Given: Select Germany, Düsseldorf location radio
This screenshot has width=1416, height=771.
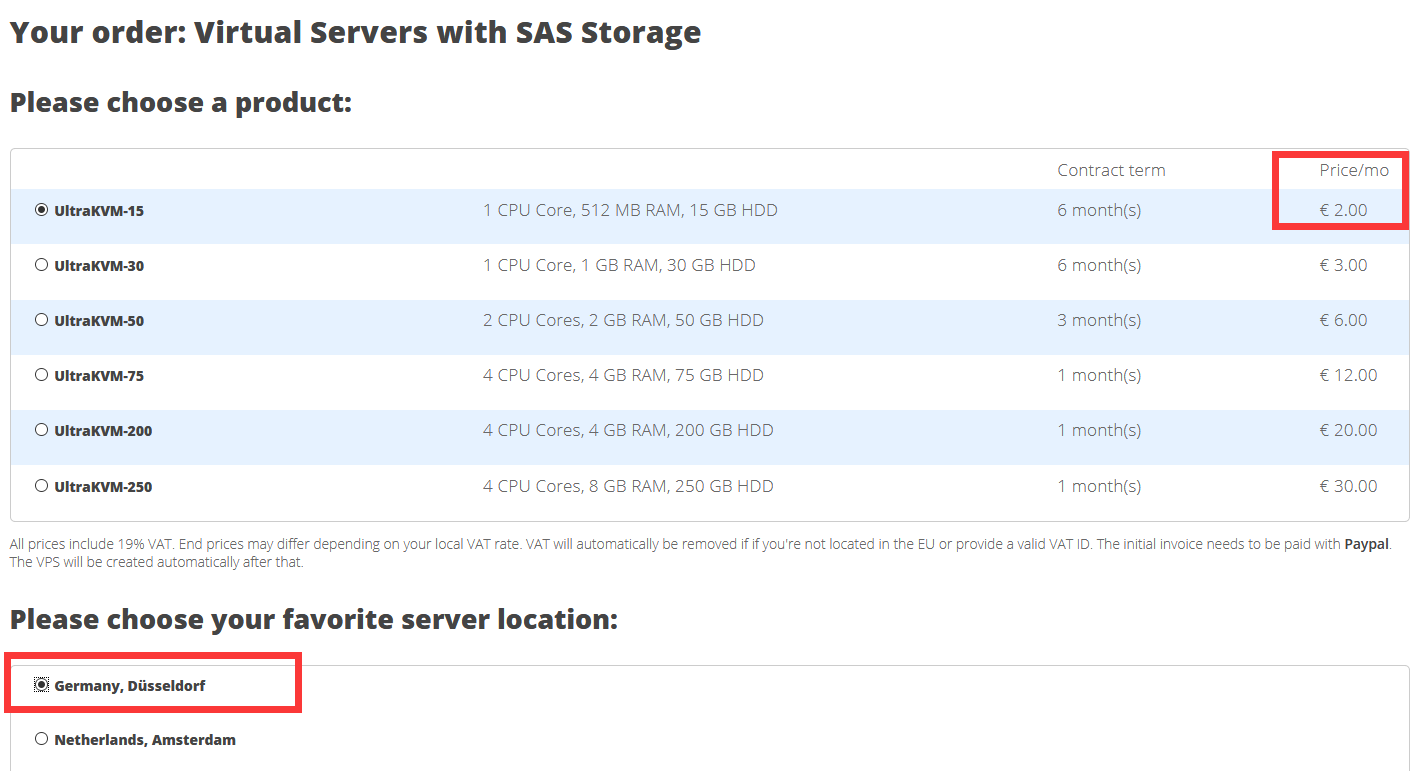Looking at the screenshot, I should click(x=41, y=685).
